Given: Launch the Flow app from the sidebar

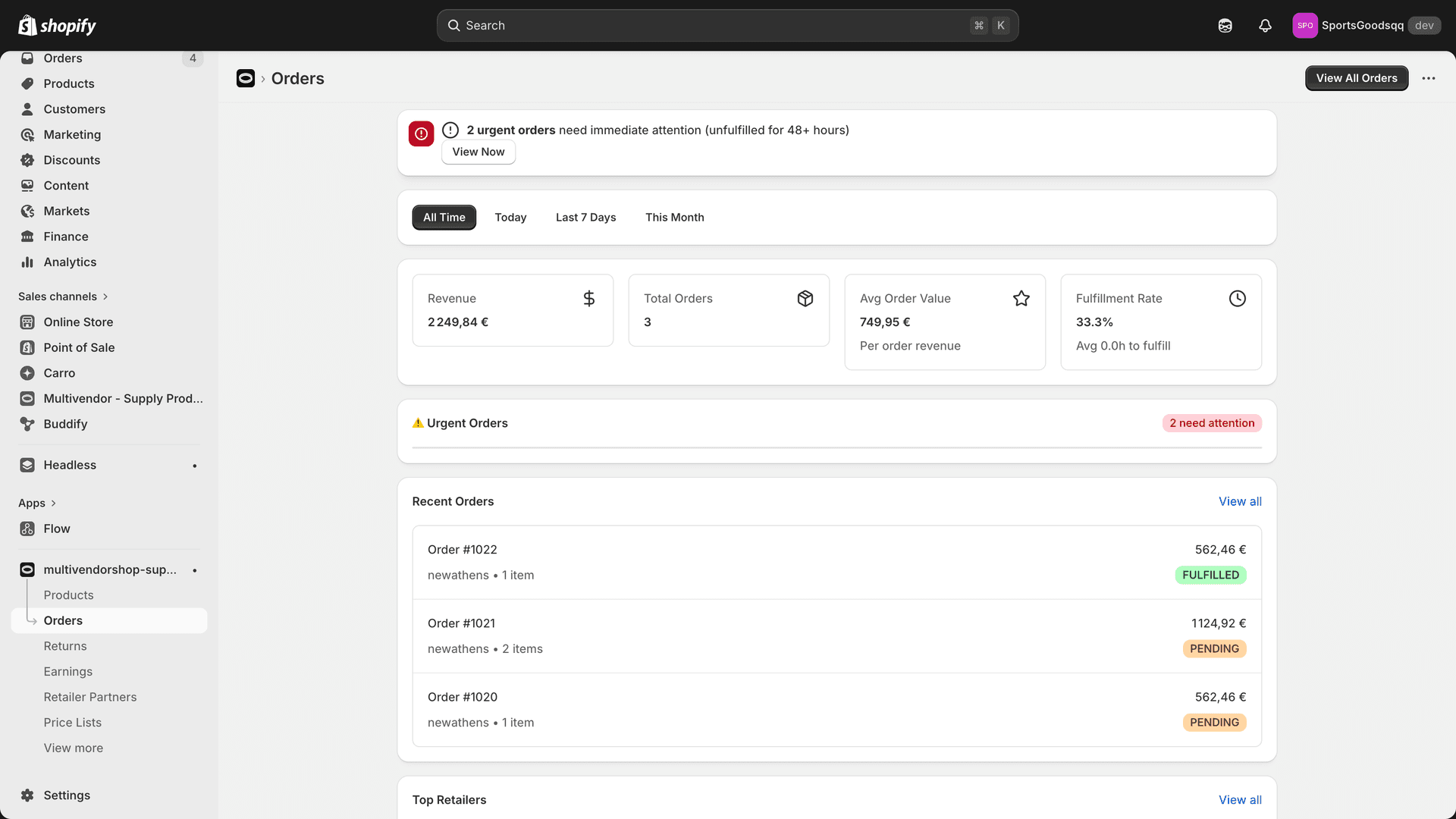Looking at the screenshot, I should (56, 529).
